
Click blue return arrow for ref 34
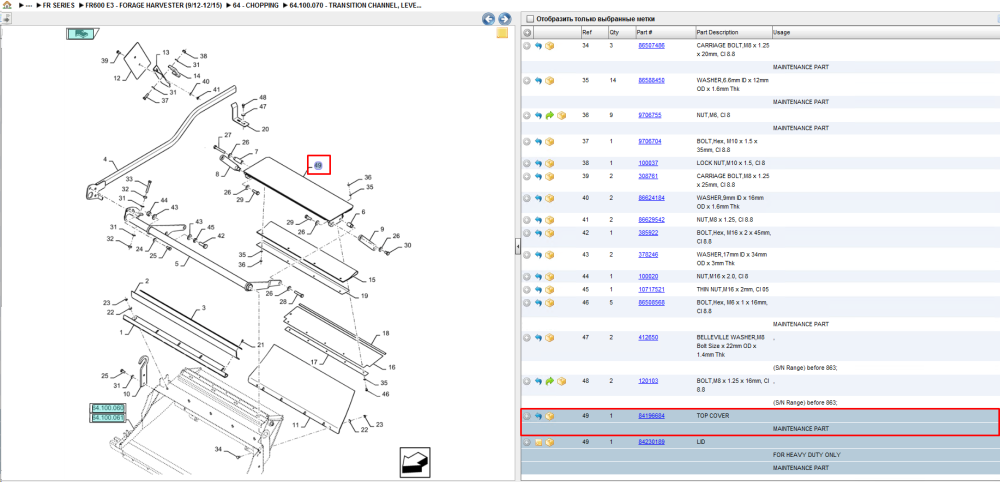click(538, 46)
